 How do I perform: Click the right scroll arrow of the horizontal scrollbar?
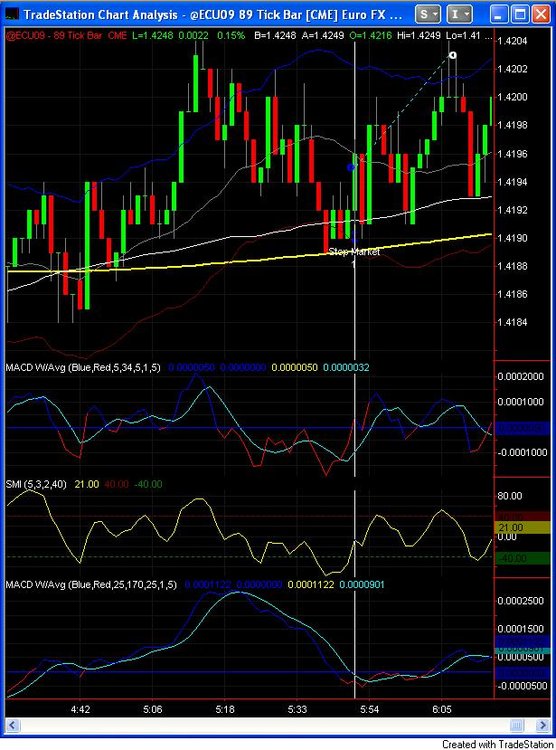[543, 725]
